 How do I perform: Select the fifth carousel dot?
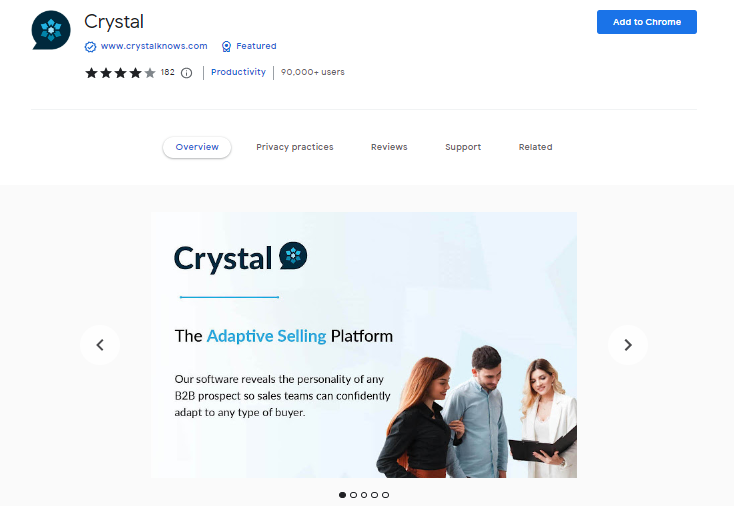[385, 495]
